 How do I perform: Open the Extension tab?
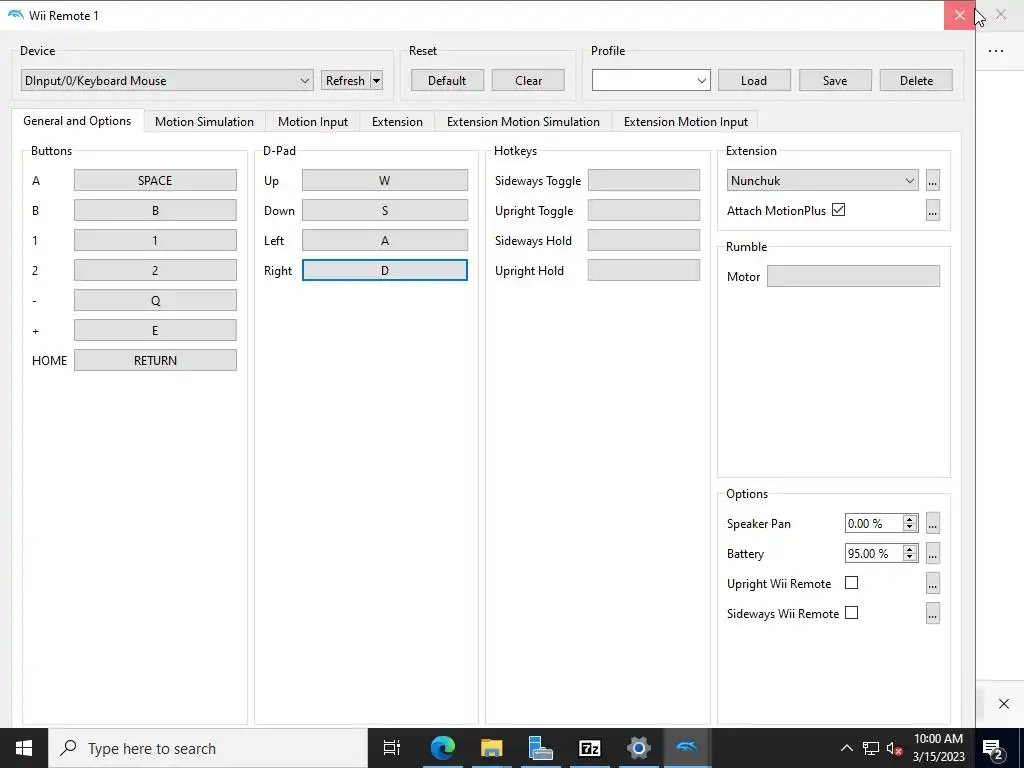(397, 122)
